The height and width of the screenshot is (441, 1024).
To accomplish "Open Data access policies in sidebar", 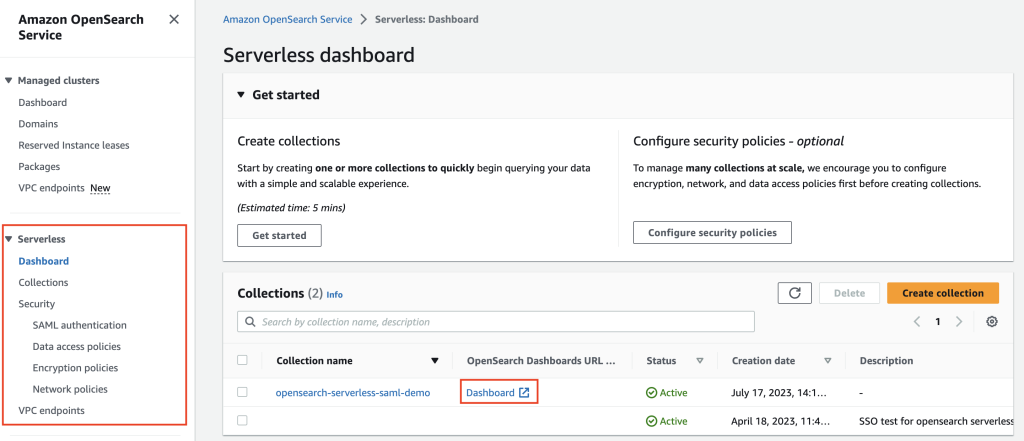I will pyautogui.click(x=76, y=346).
